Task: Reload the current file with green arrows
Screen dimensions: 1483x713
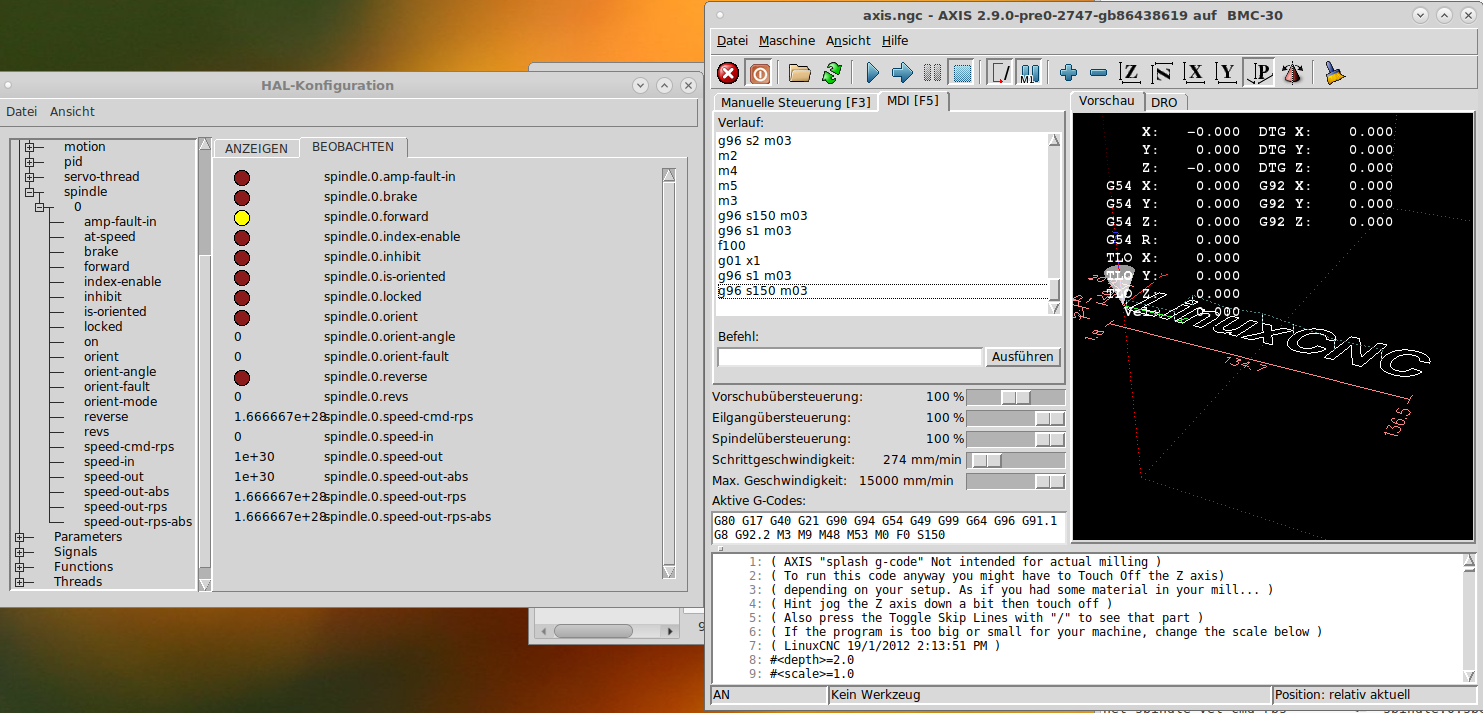Action: (x=831, y=73)
